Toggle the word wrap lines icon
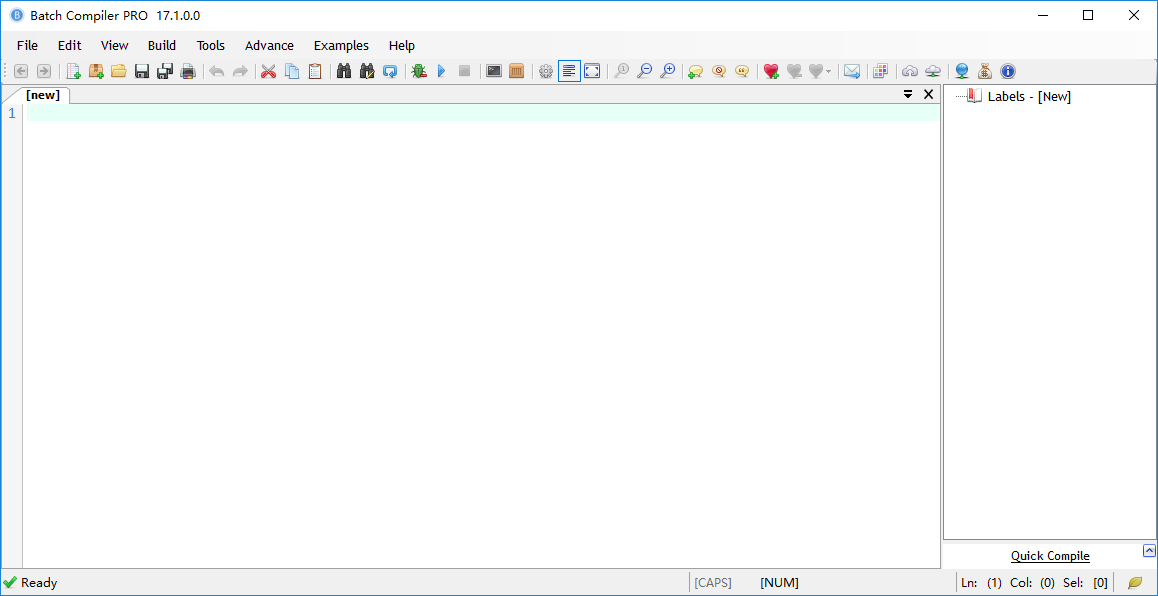 coord(569,72)
